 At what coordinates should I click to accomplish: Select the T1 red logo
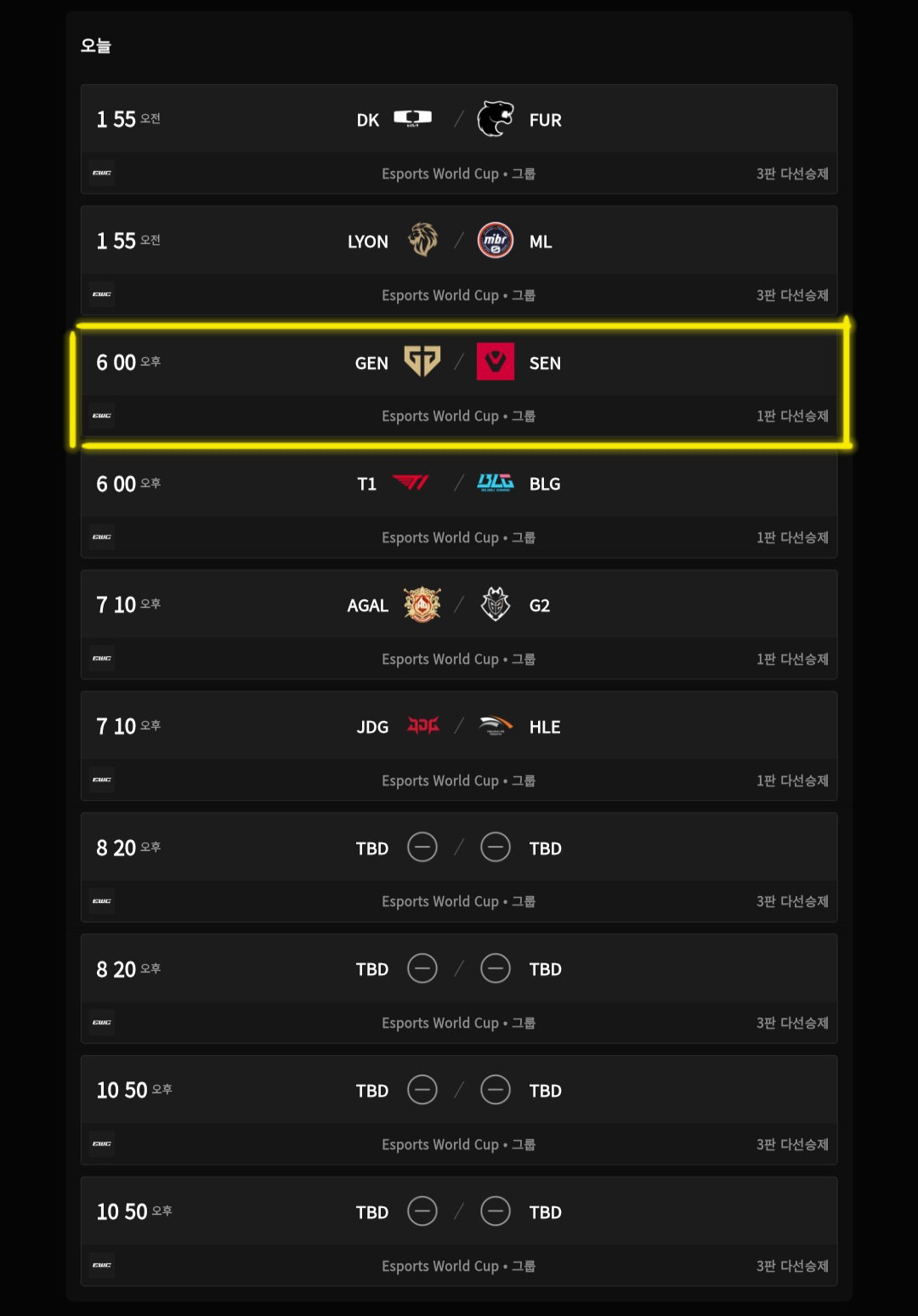[x=411, y=483]
